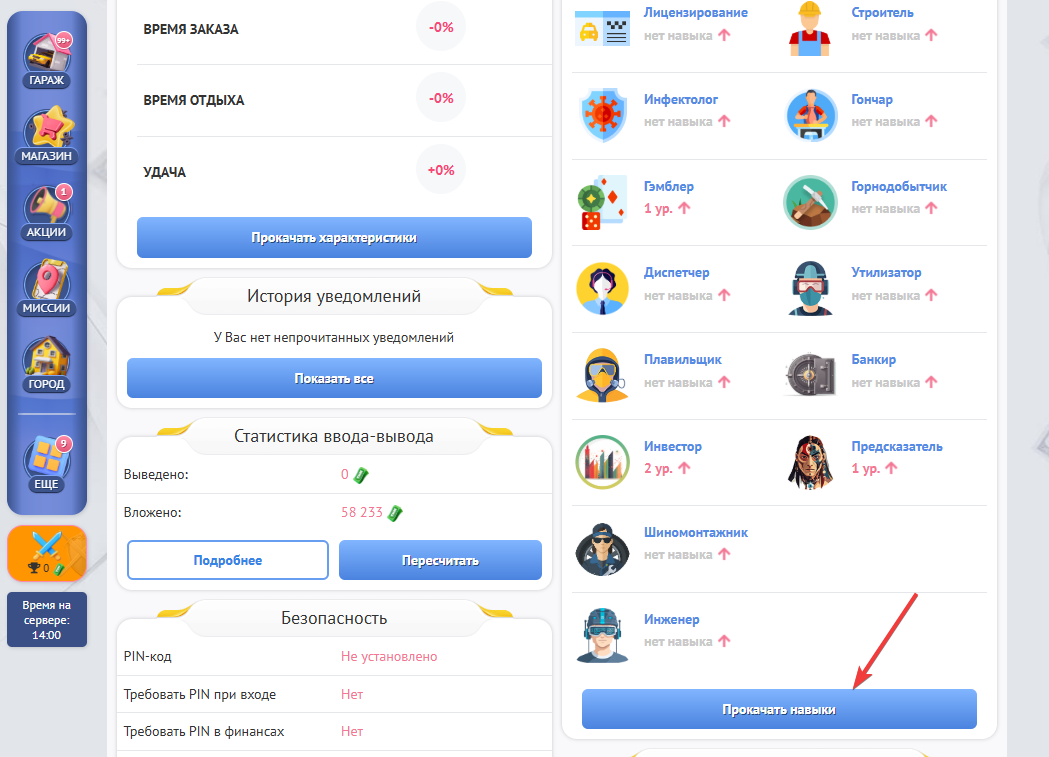Open the Магазин sidebar icon
Screen dimensions: 1049x757
click(x=47, y=135)
